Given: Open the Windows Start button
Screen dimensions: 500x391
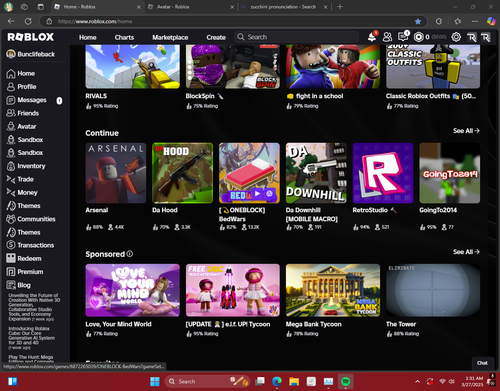Looking at the screenshot, I should 155,381.
